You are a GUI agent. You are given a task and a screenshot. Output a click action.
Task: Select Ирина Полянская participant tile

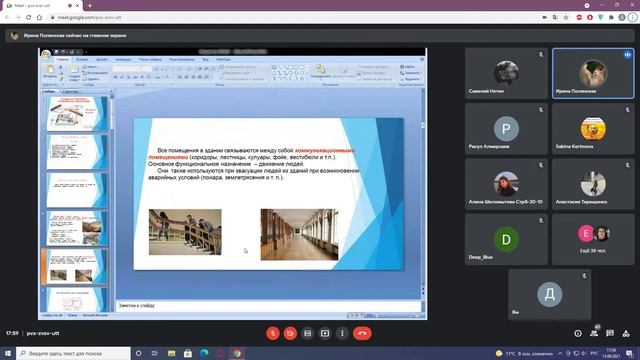tap(593, 73)
